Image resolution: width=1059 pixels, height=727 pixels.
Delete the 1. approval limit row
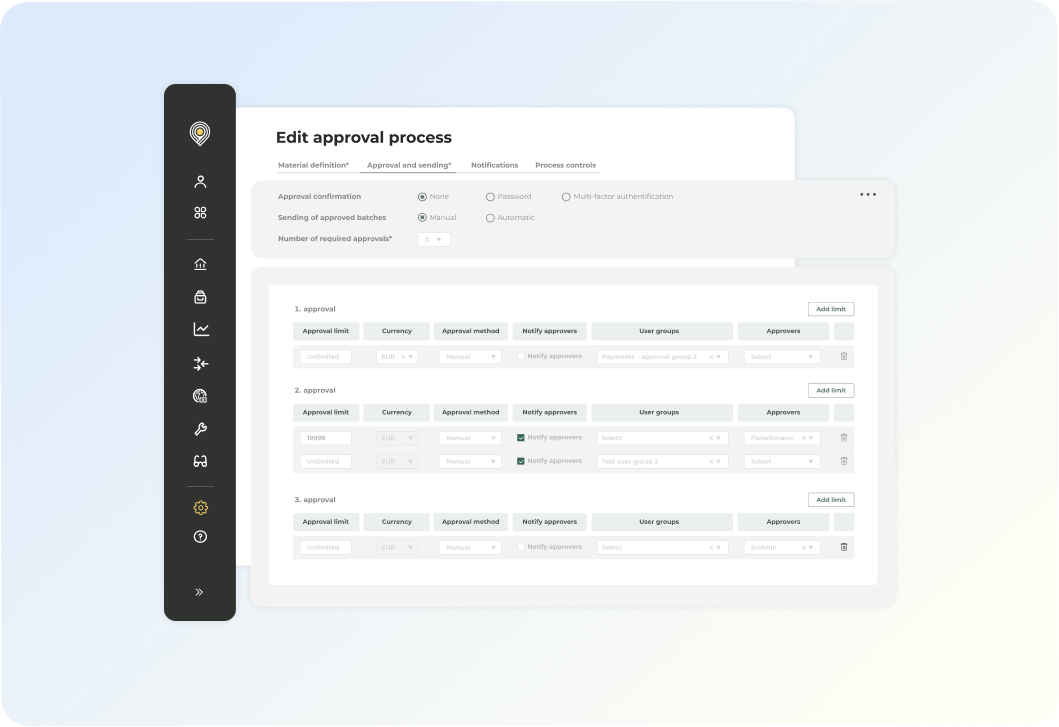pyautogui.click(x=844, y=356)
